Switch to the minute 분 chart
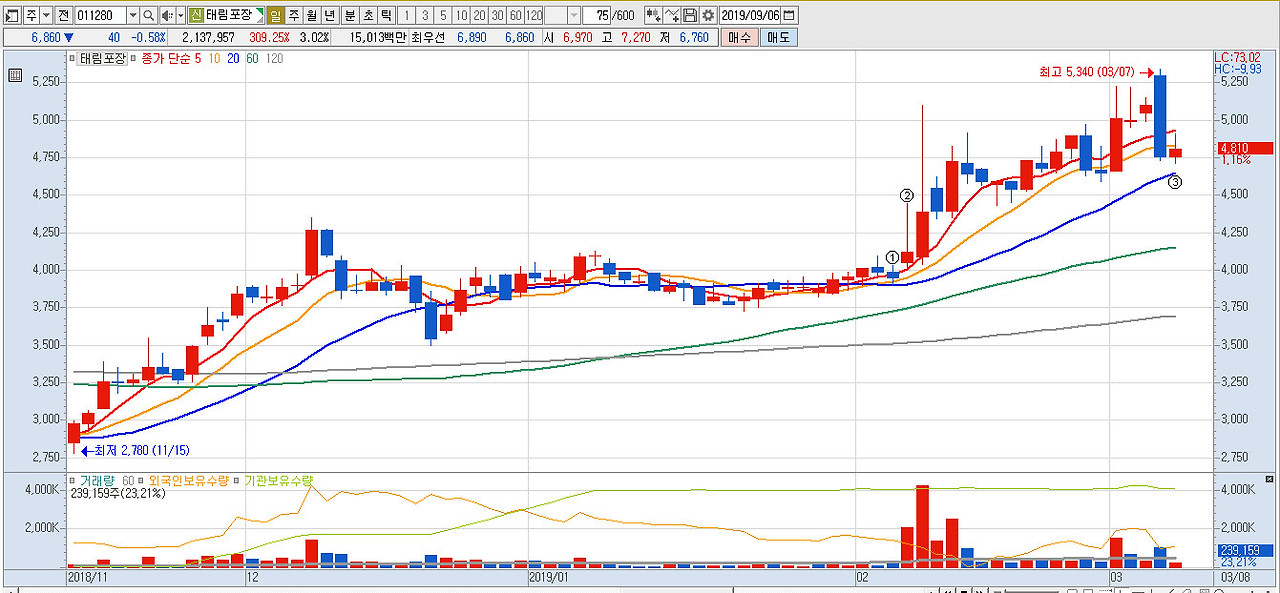 (x=350, y=16)
